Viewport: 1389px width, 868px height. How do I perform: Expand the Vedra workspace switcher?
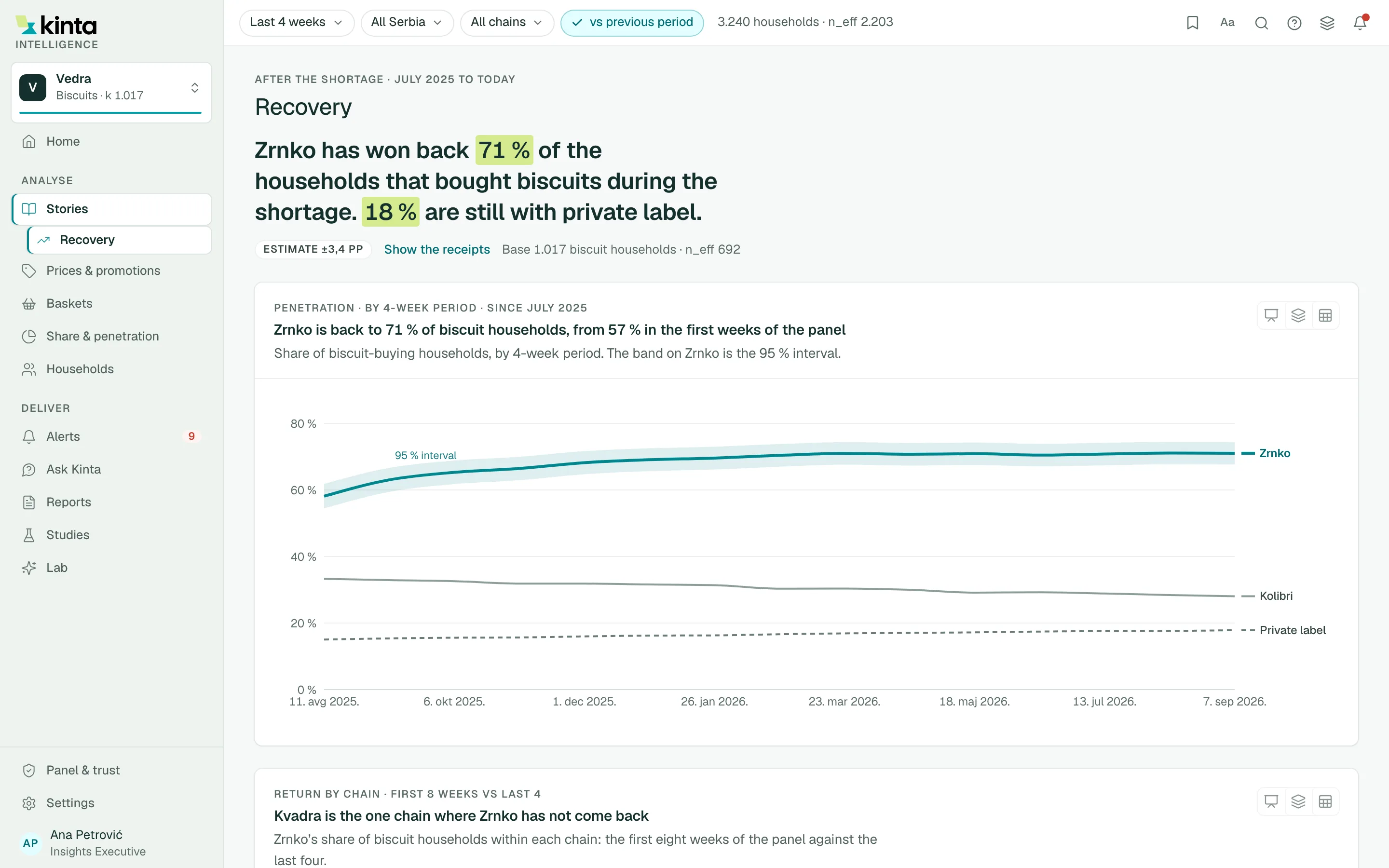[111, 92]
